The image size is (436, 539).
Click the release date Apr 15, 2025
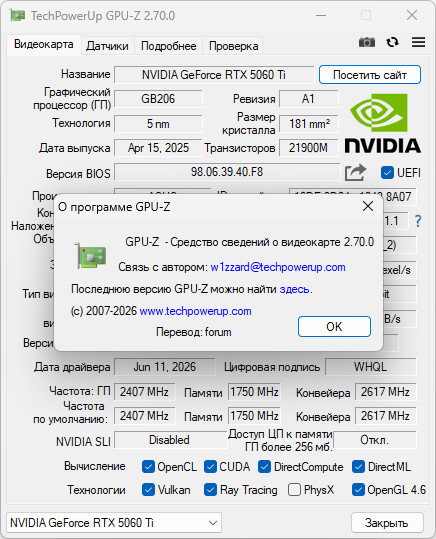click(x=158, y=148)
